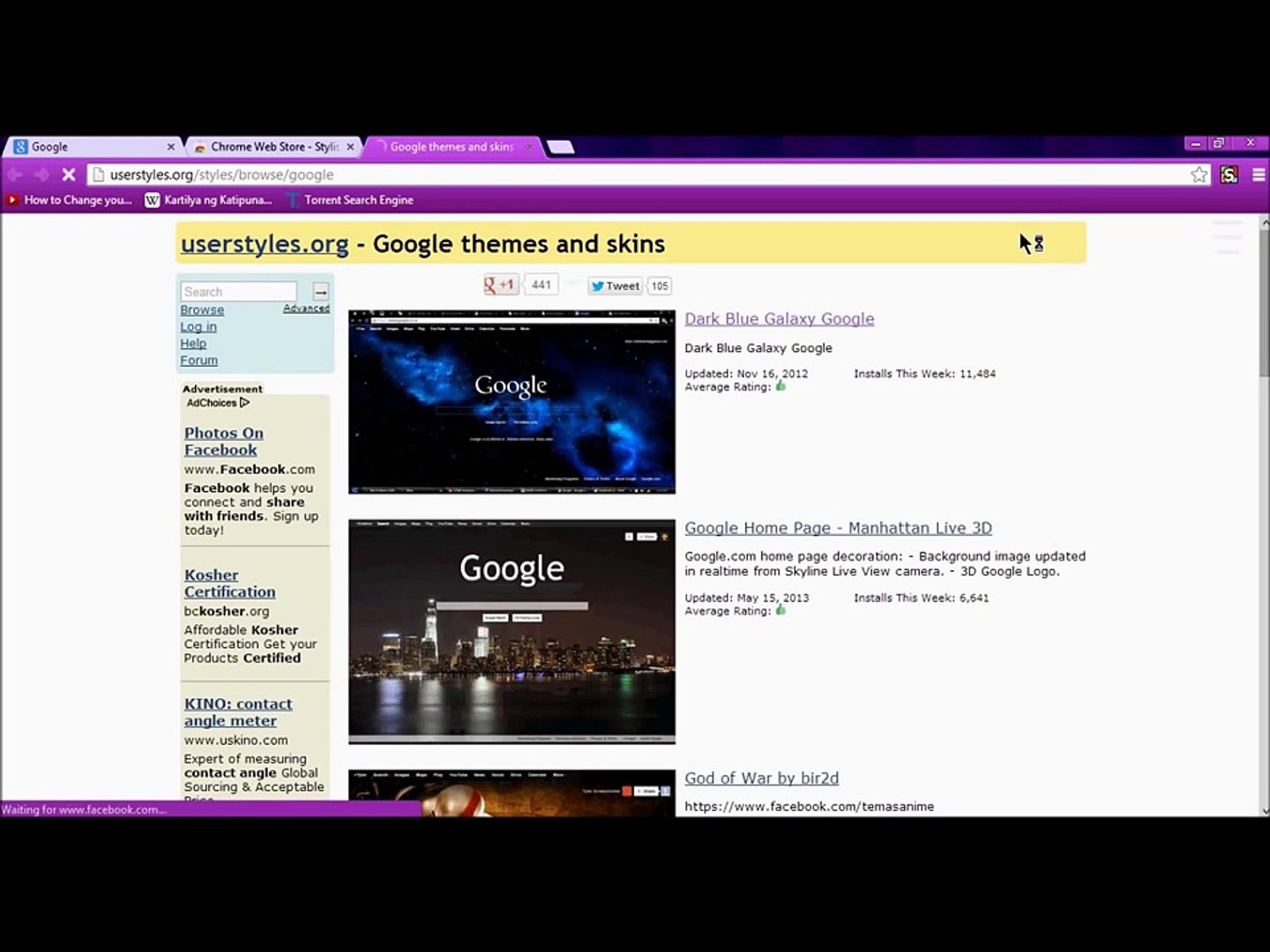This screenshot has height=952, width=1270.
Task: Click the Google +1 button
Action: point(500,285)
